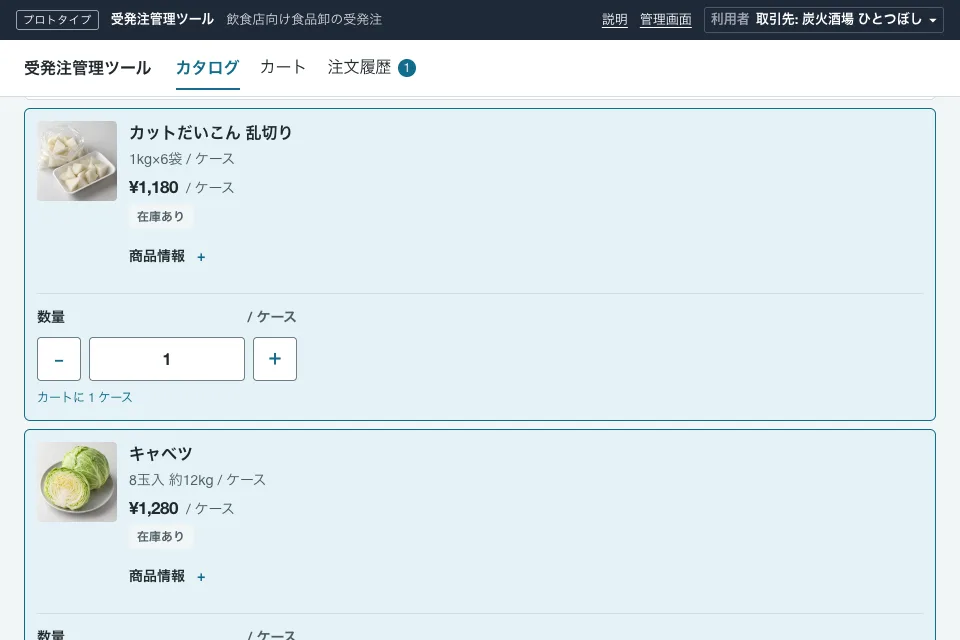
Task: Click the 受発注管理ツール heading beside the tabs
Action: (x=88, y=68)
